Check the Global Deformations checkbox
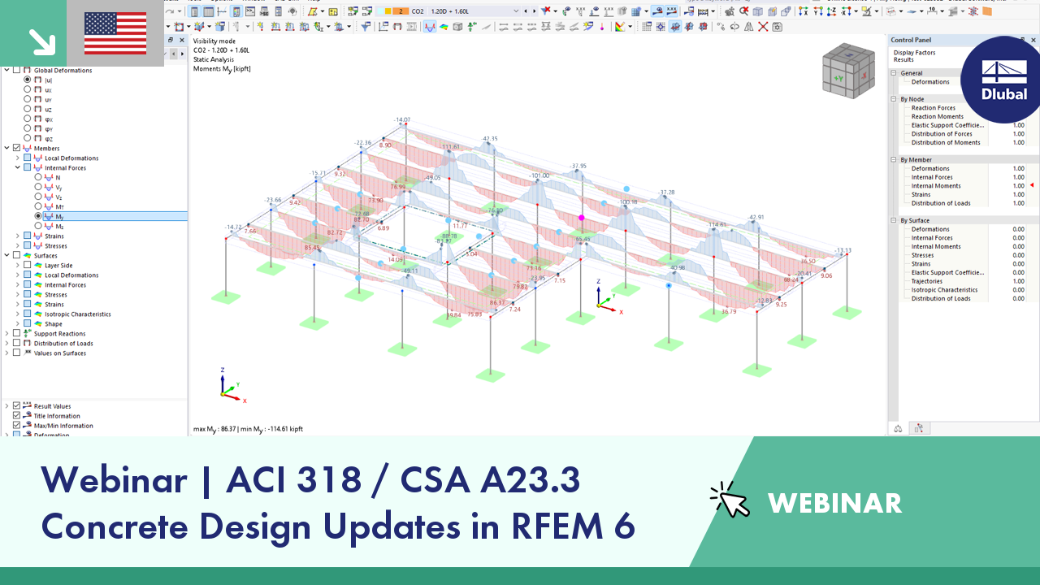The height and width of the screenshot is (585, 1040). click(17, 70)
